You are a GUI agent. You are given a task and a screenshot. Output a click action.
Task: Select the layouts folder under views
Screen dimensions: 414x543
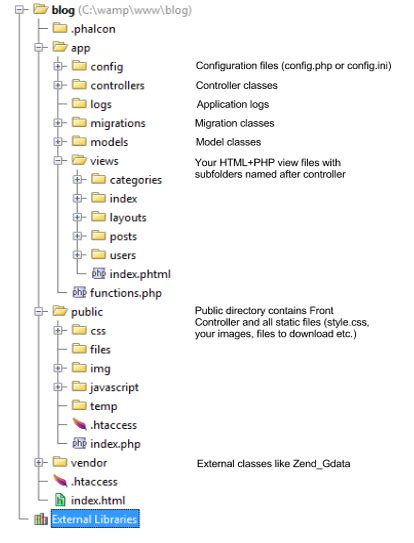(x=128, y=217)
